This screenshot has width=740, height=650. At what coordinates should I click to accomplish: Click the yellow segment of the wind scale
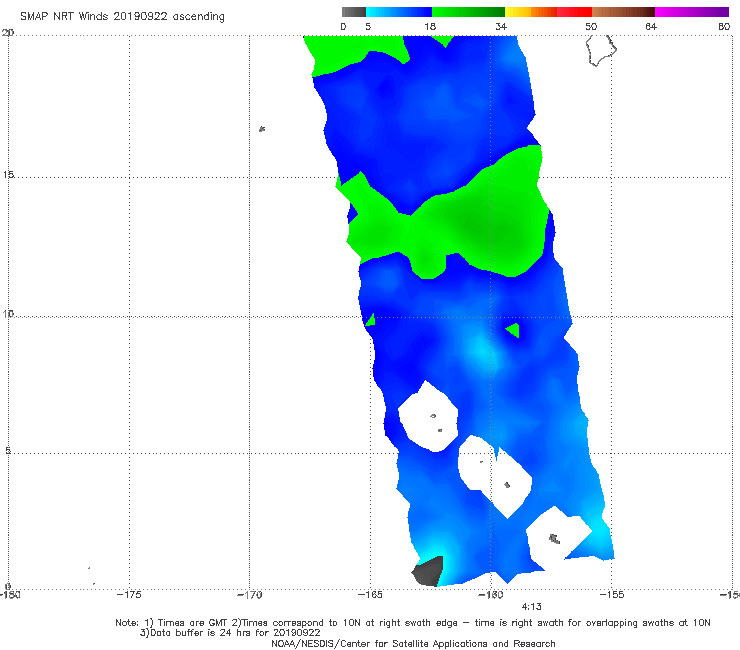tap(518, 12)
